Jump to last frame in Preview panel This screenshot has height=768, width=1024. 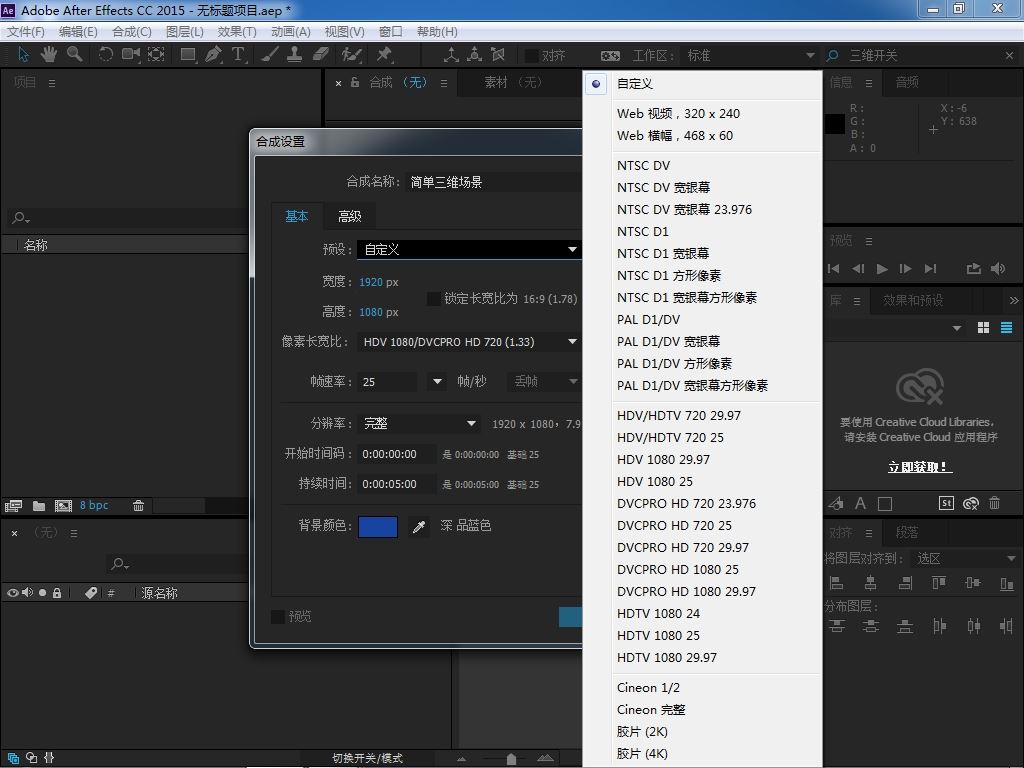[x=931, y=268]
